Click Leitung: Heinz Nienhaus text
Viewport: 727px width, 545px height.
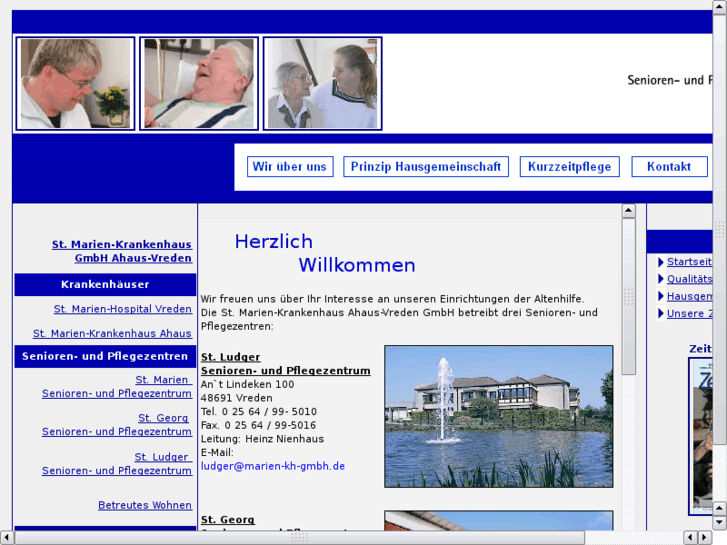(262, 439)
